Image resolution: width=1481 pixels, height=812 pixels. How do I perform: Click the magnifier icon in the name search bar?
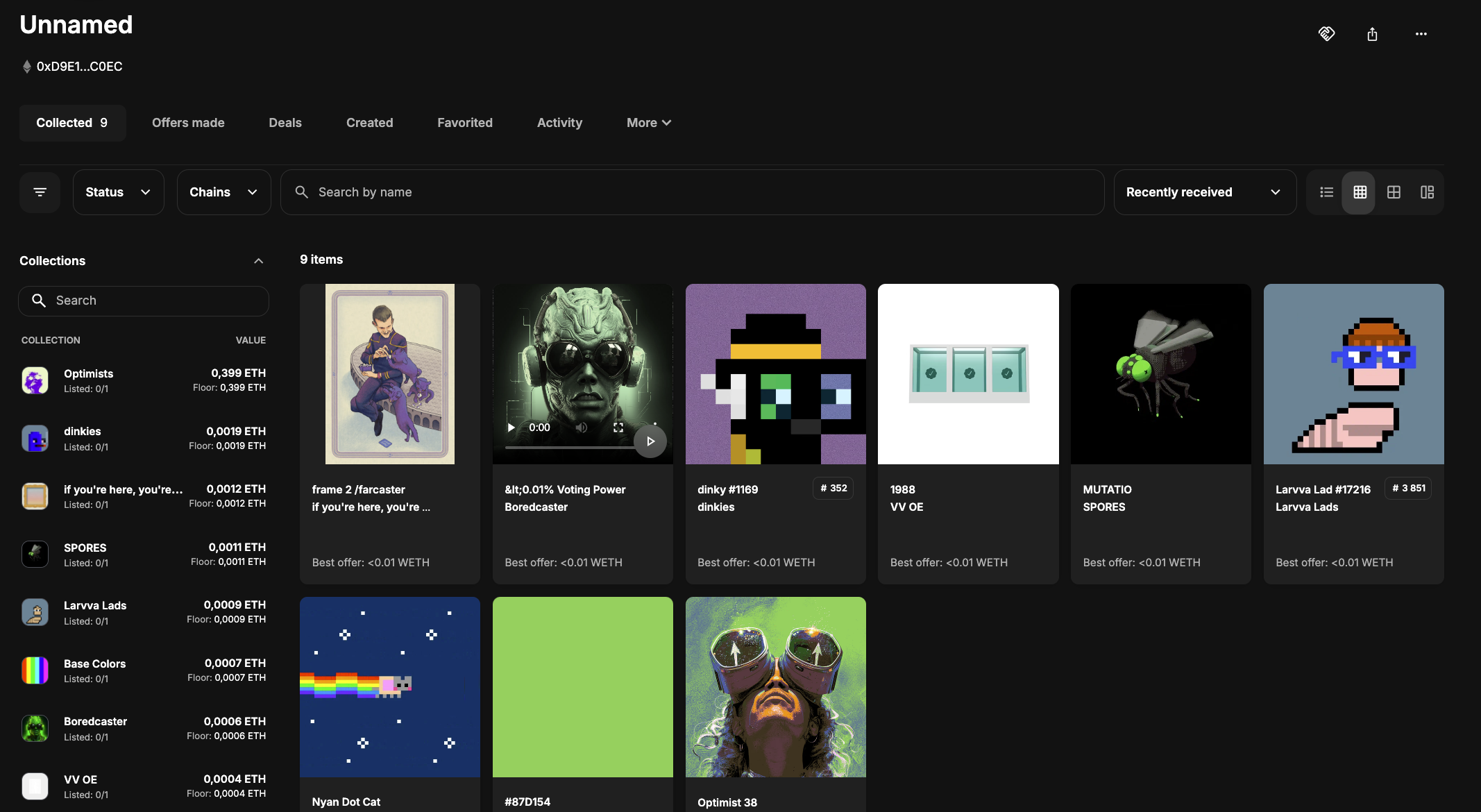301,192
